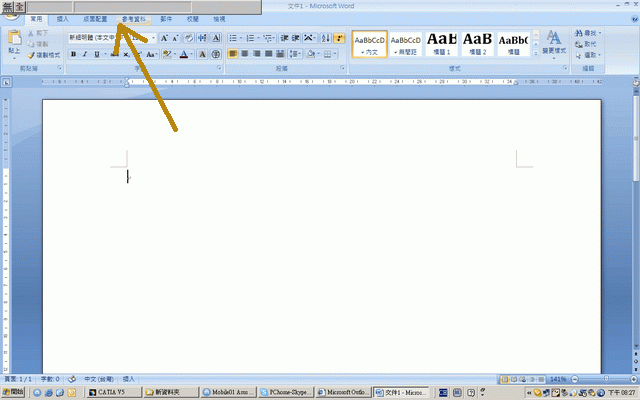Open the borders dropdown arrow
Viewport: 640px width, 400px height.
coord(335,54)
